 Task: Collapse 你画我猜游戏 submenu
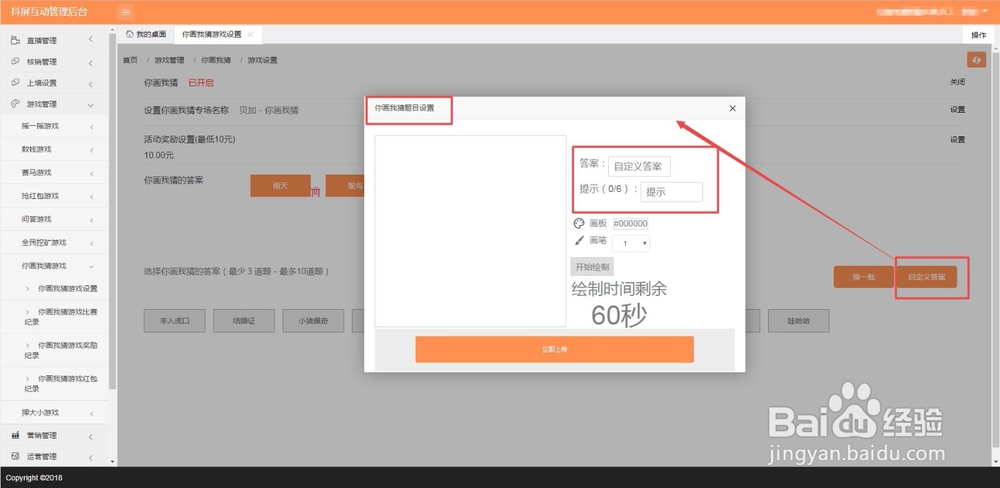coord(91,266)
